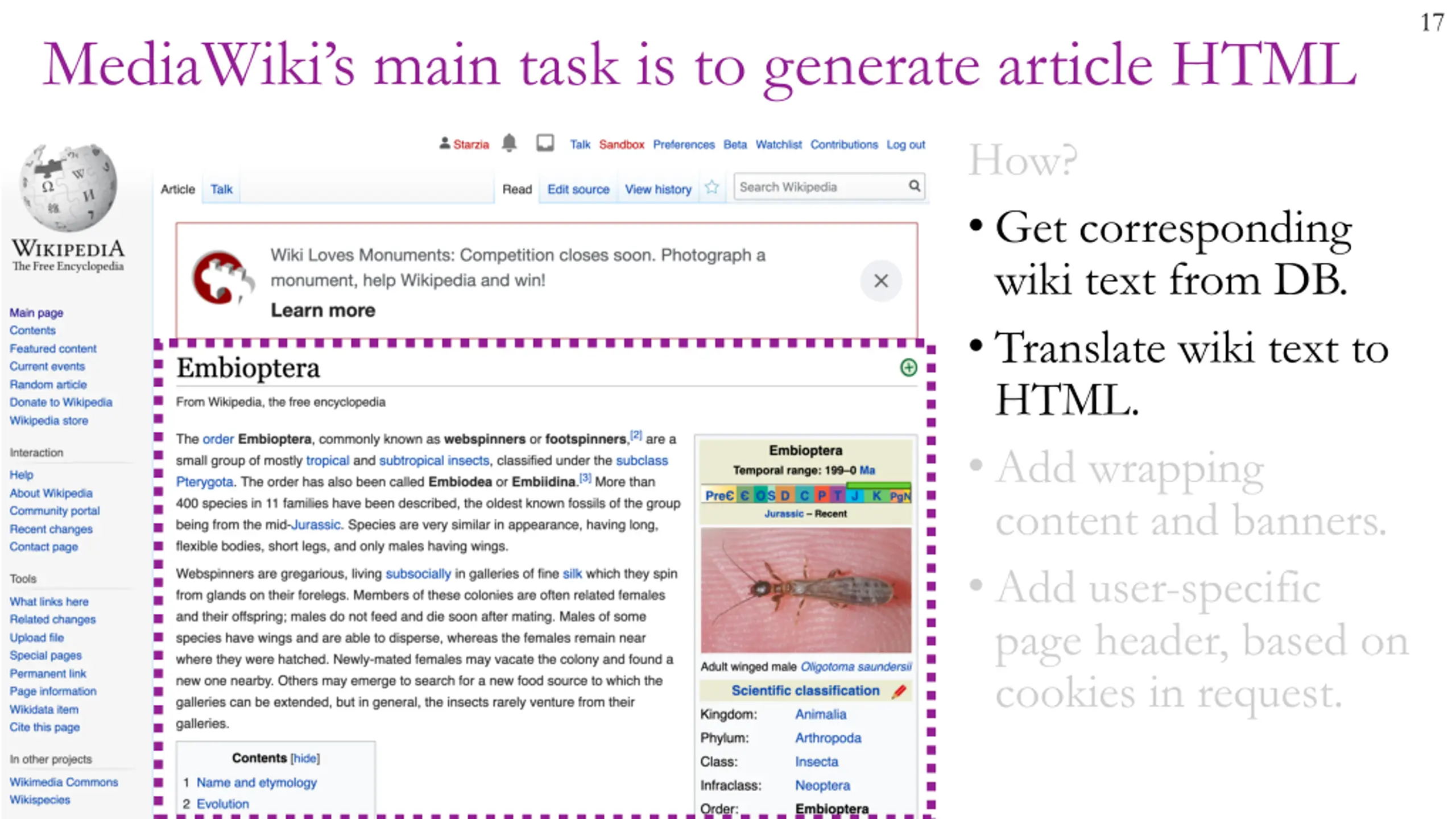Dismiss the Wiki Loves Monuments banner
This screenshot has height=819, width=1456.
point(880,280)
